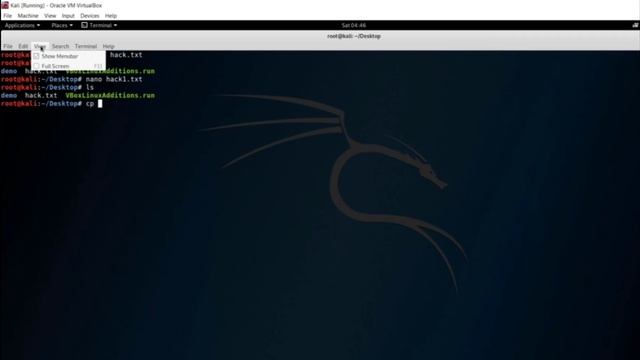Click the 'nano hack1.txt' command text

click(114, 79)
